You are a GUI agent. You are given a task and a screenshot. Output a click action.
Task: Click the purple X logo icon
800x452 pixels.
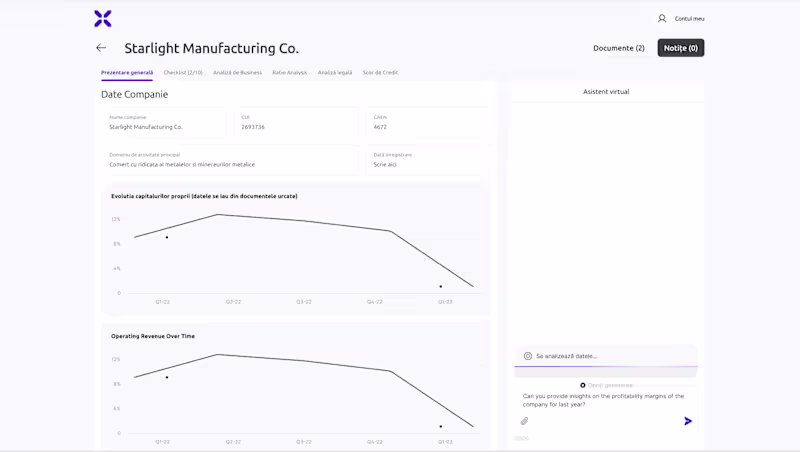[103, 18]
